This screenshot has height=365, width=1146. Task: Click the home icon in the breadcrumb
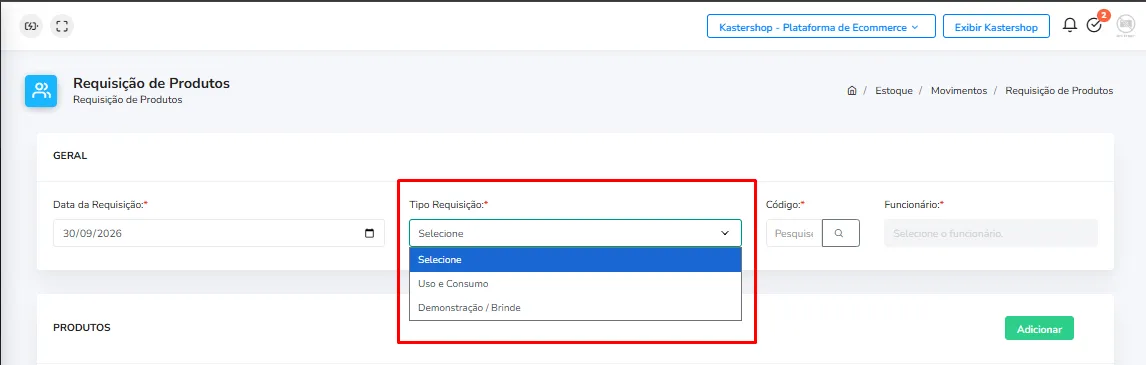pos(851,91)
